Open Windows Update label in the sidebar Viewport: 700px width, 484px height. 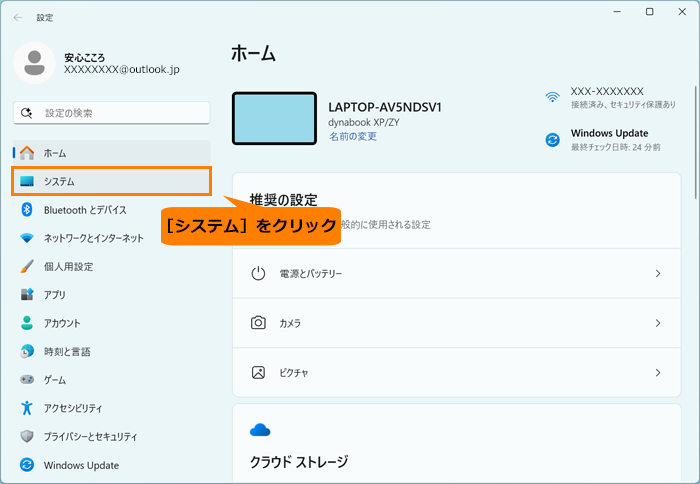(81, 465)
